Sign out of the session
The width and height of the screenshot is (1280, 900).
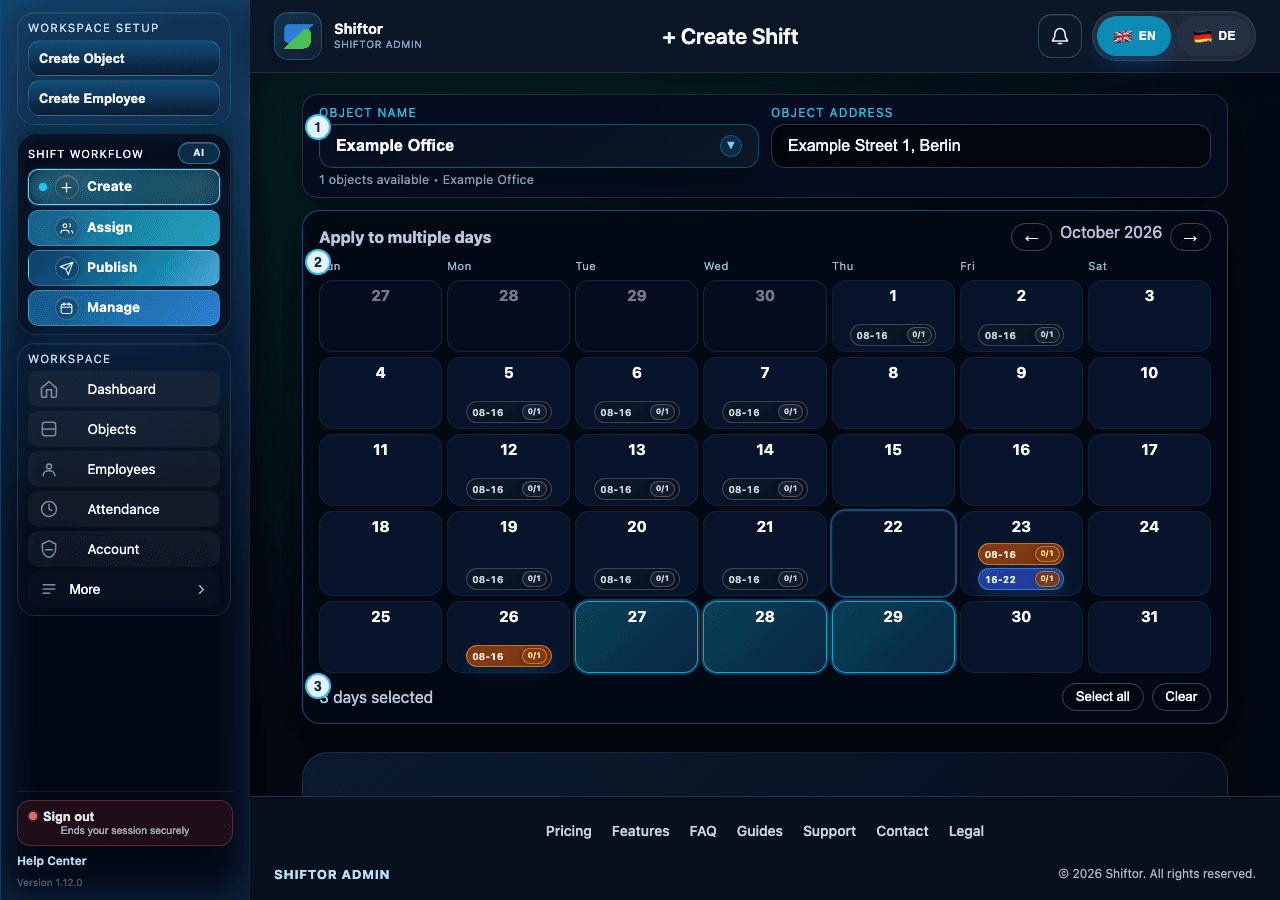click(x=125, y=823)
